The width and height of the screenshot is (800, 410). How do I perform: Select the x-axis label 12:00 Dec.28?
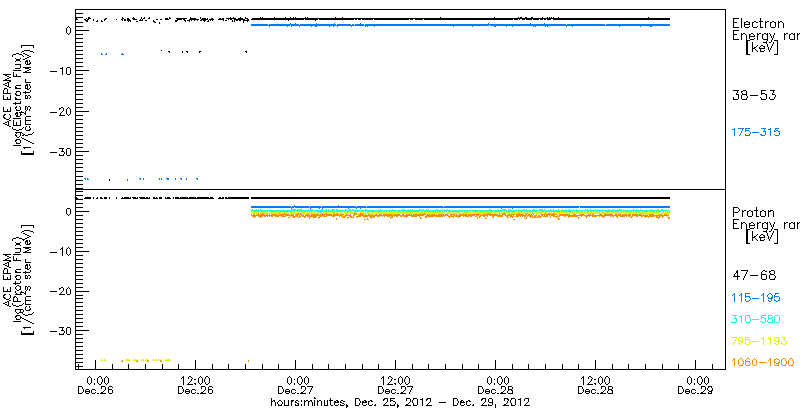point(595,386)
